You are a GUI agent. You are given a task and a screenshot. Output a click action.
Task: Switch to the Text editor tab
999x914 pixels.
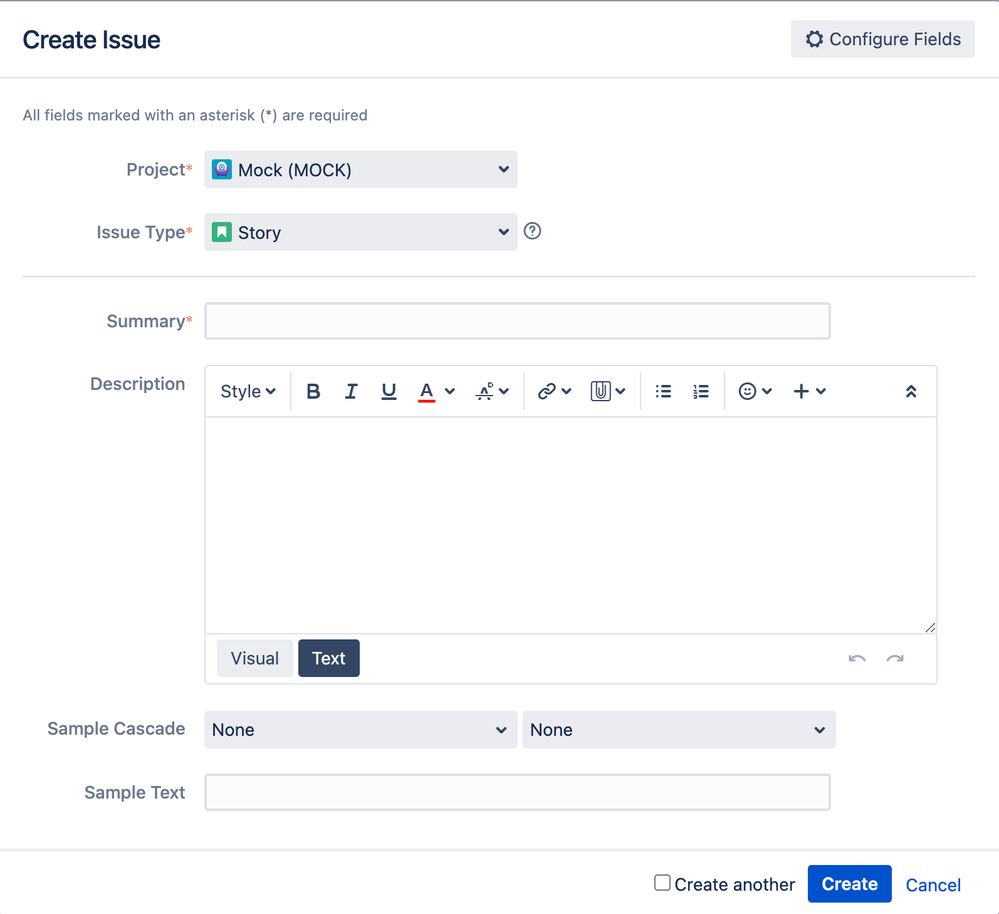[329, 658]
